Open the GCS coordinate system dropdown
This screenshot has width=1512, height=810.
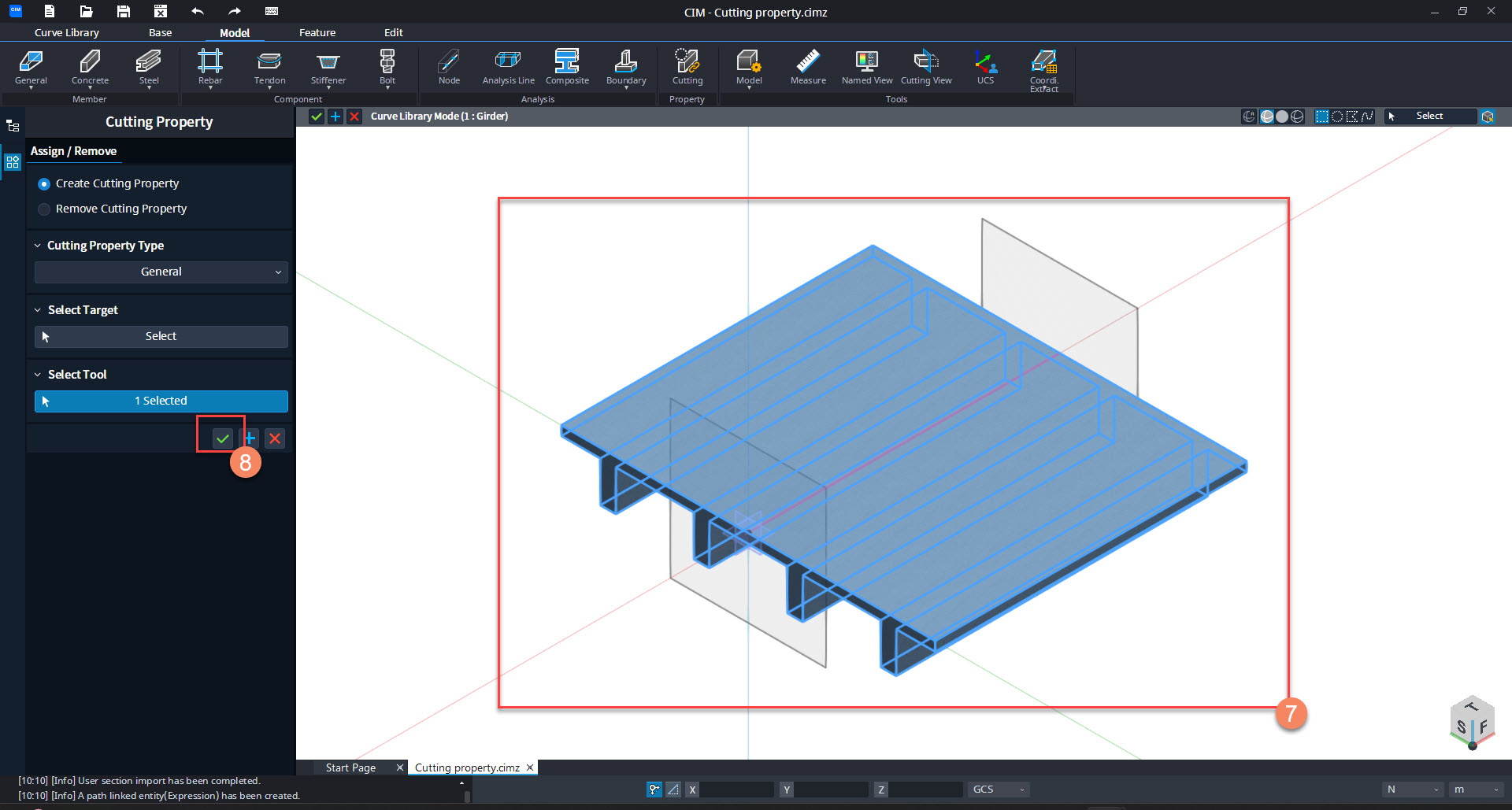[999, 790]
